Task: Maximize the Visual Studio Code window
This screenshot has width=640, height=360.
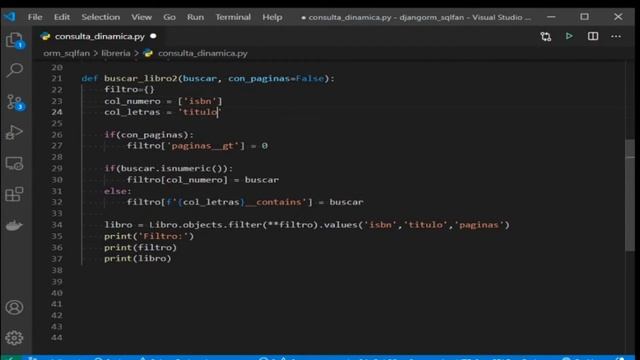Action: pyautogui.click(x=584, y=17)
